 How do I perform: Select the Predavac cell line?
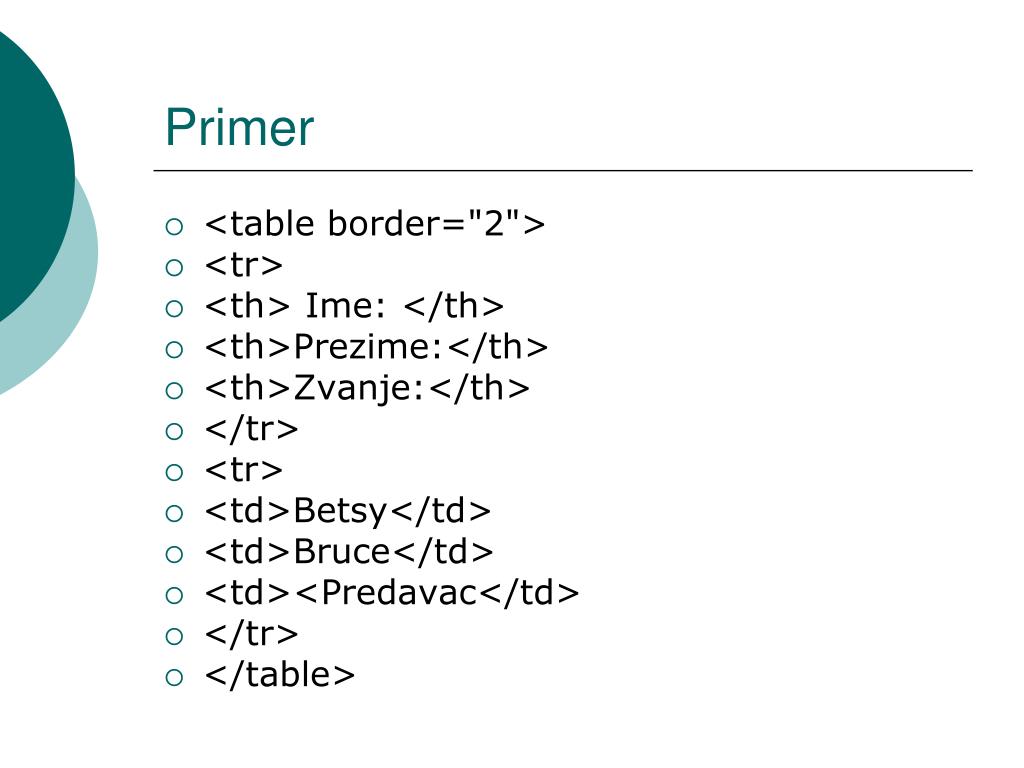392,593
